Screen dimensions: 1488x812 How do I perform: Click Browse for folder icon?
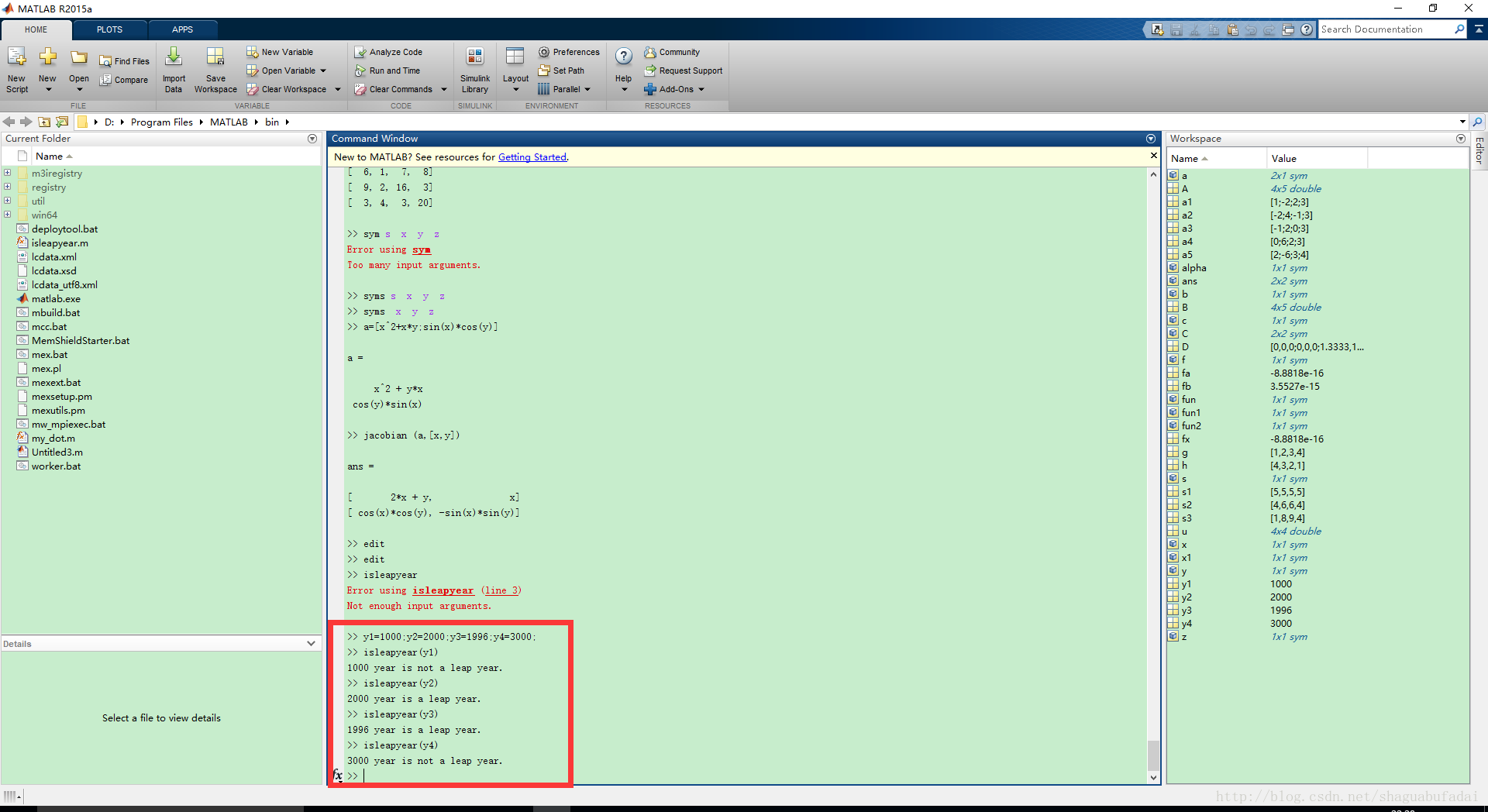coord(63,122)
